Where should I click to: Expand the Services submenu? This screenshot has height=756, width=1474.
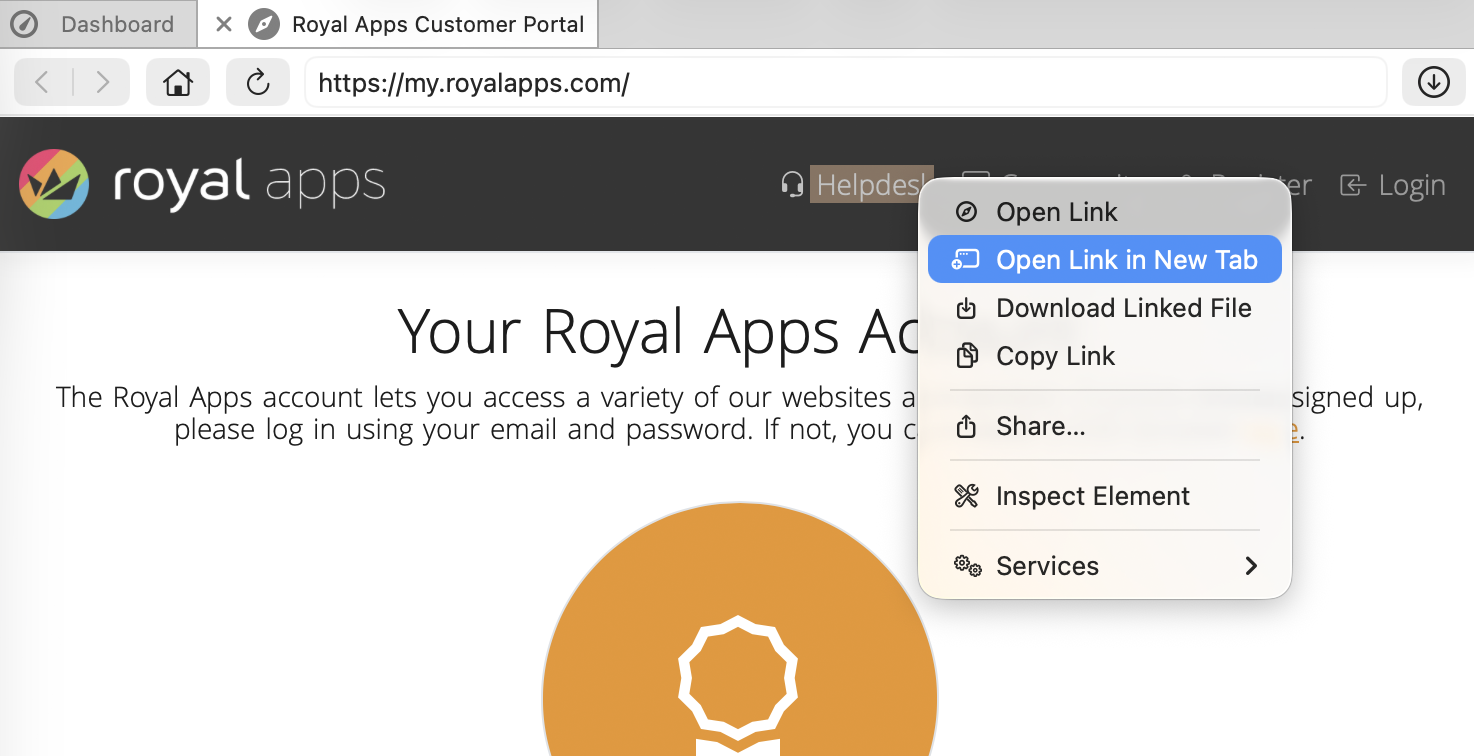pos(1105,566)
